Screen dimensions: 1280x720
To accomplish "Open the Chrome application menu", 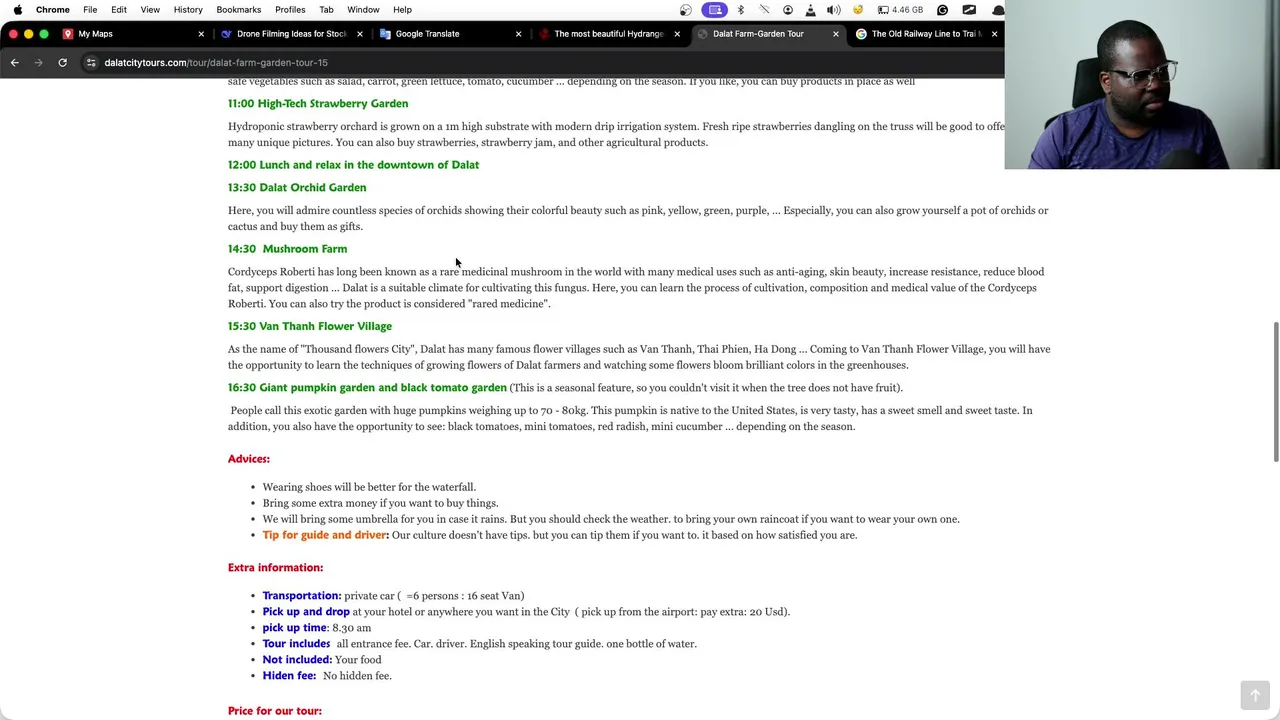I will (x=53, y=10).
